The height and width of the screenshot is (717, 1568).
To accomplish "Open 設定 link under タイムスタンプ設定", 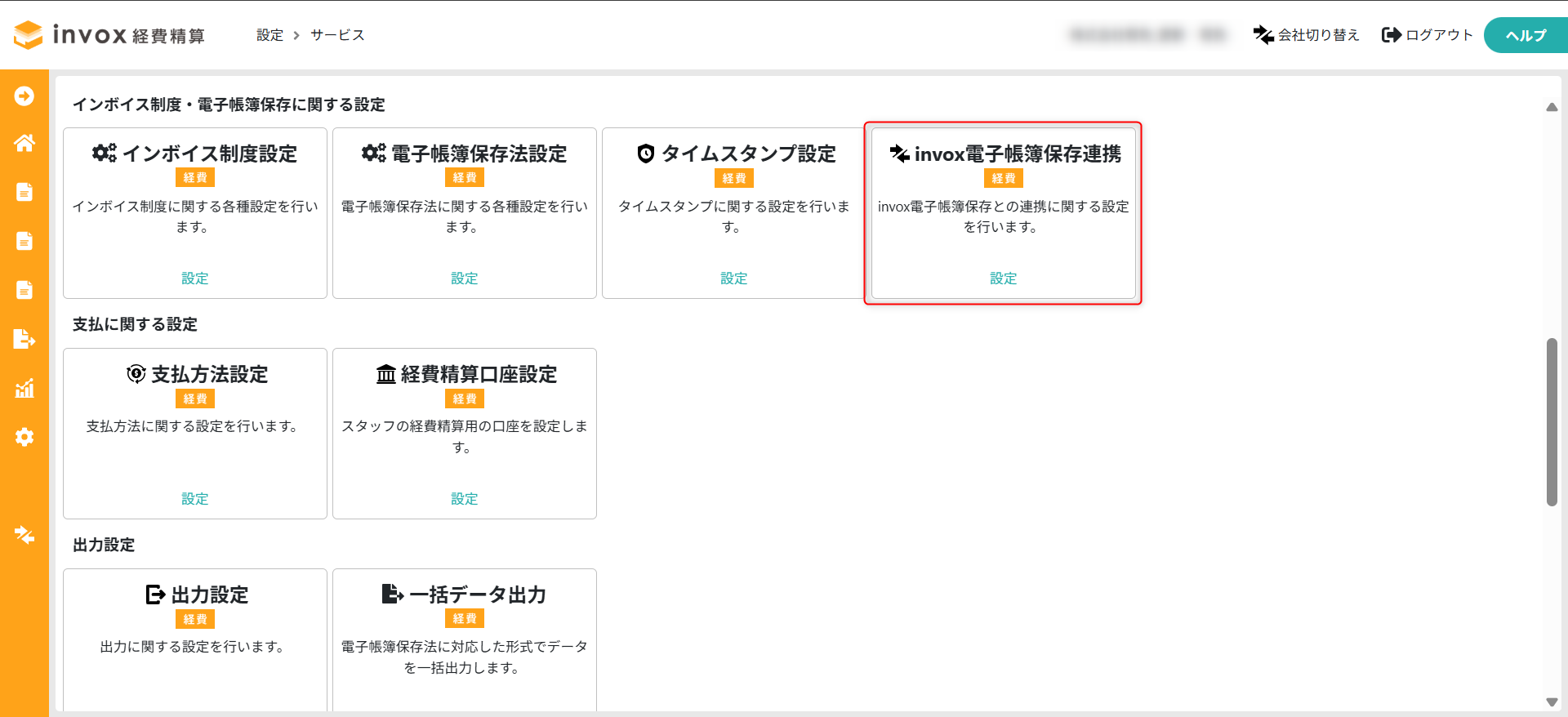I will coord(734,278).
